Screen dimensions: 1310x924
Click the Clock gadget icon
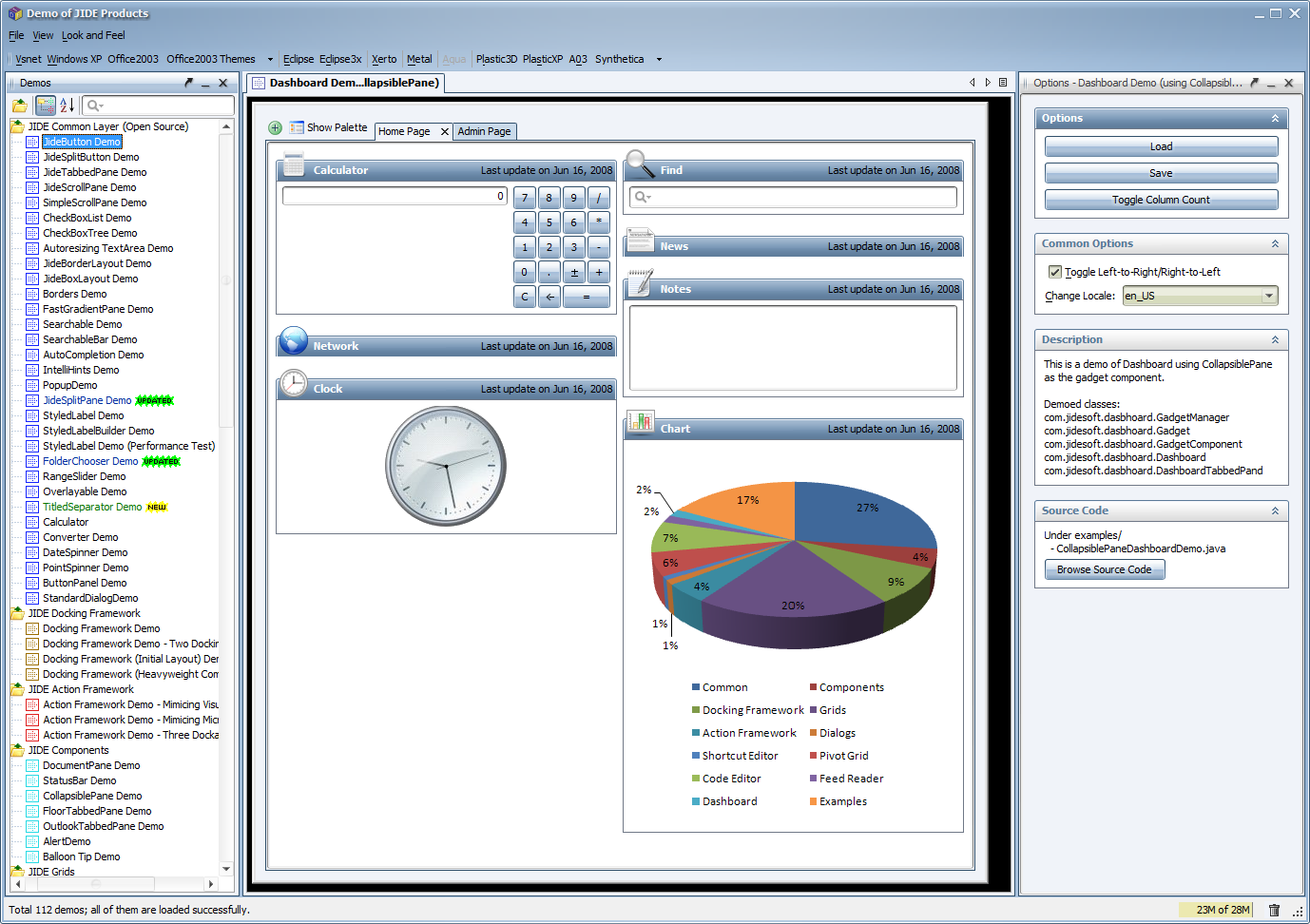[x=294, y=383]
